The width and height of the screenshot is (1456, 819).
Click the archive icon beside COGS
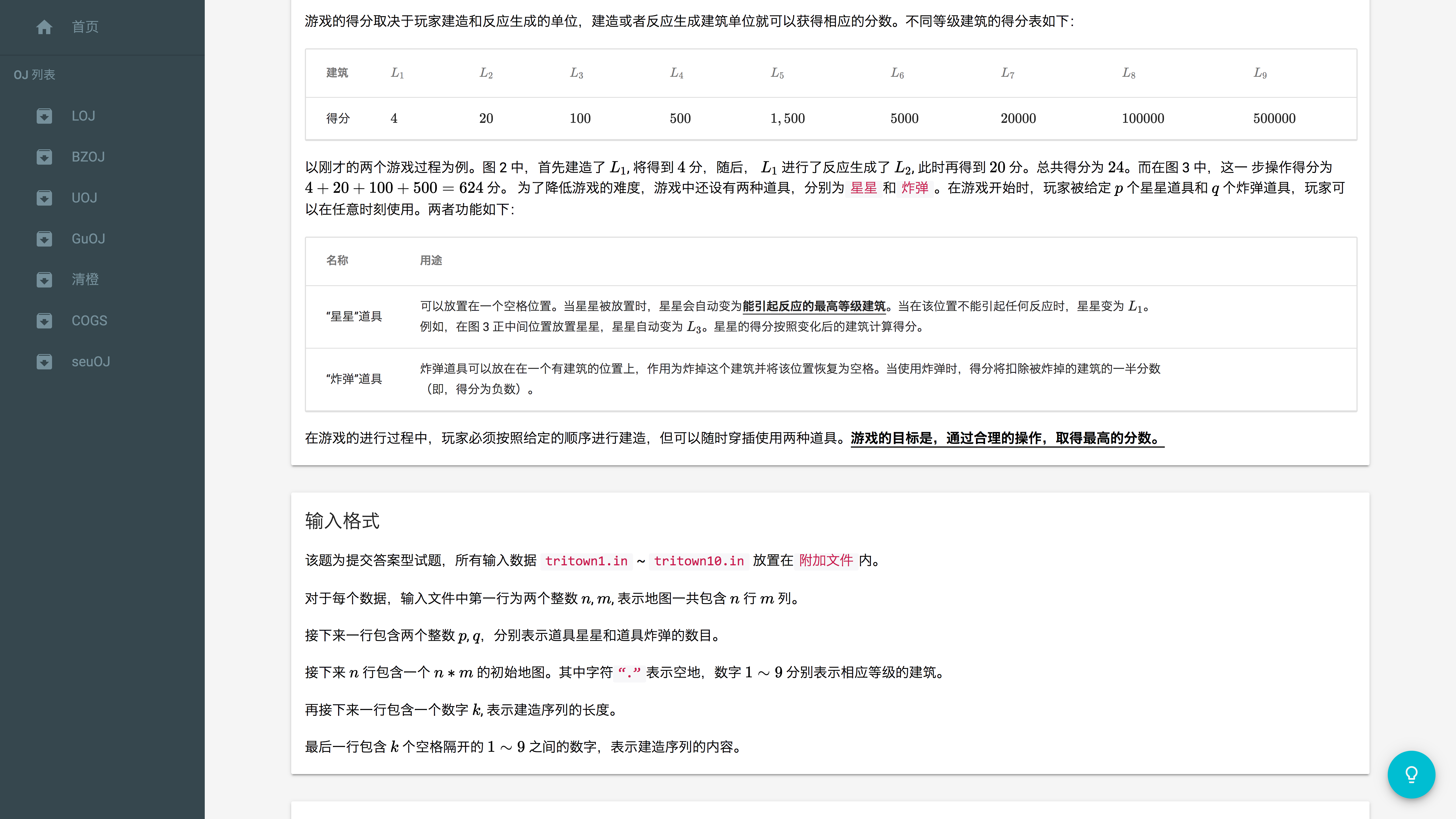click(x=44, y=320)
